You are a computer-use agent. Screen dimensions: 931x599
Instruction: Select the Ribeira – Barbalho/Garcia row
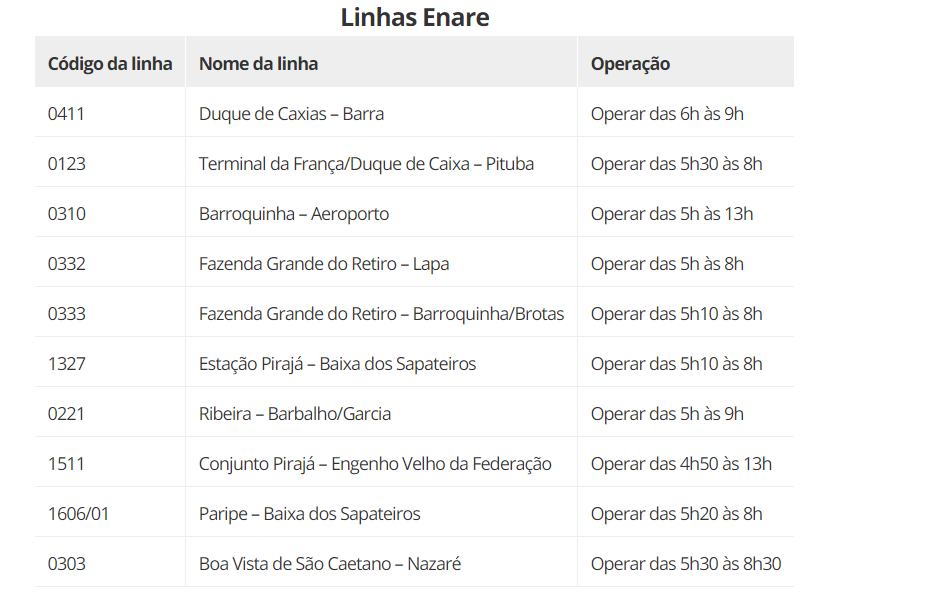414,413
